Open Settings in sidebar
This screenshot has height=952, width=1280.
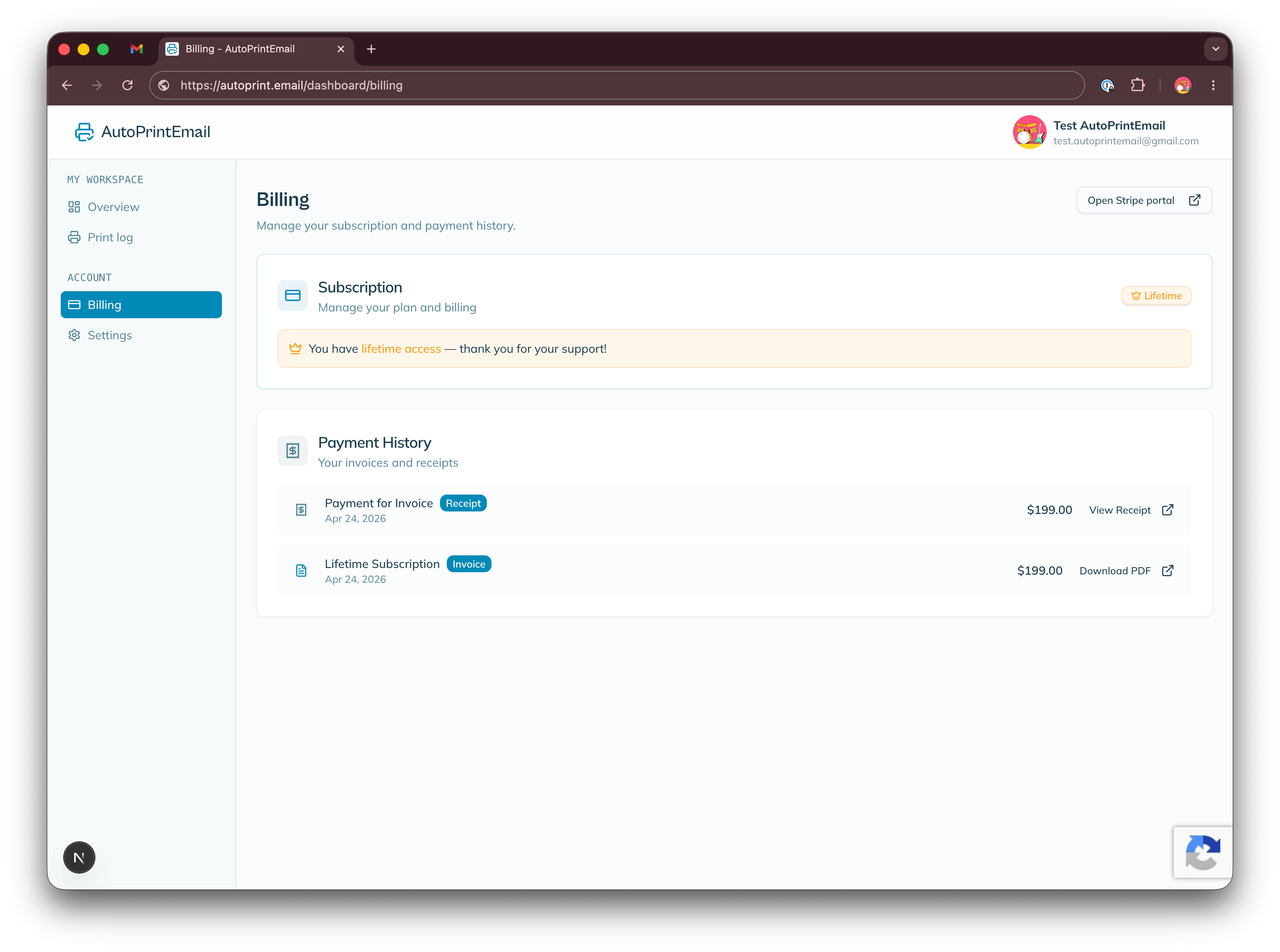(x=141, y=335)
